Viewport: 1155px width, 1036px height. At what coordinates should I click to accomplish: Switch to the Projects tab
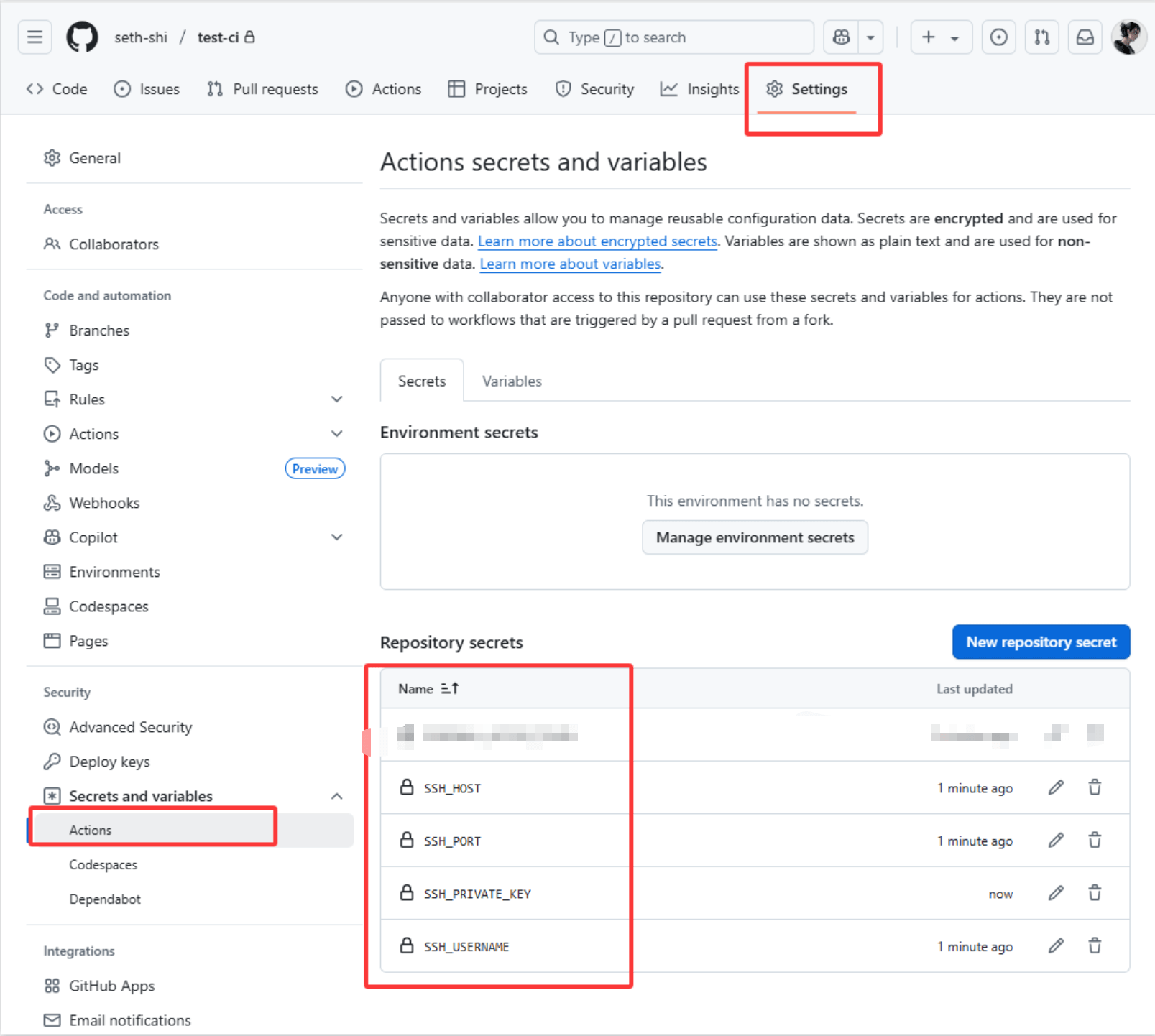point(488,89)
